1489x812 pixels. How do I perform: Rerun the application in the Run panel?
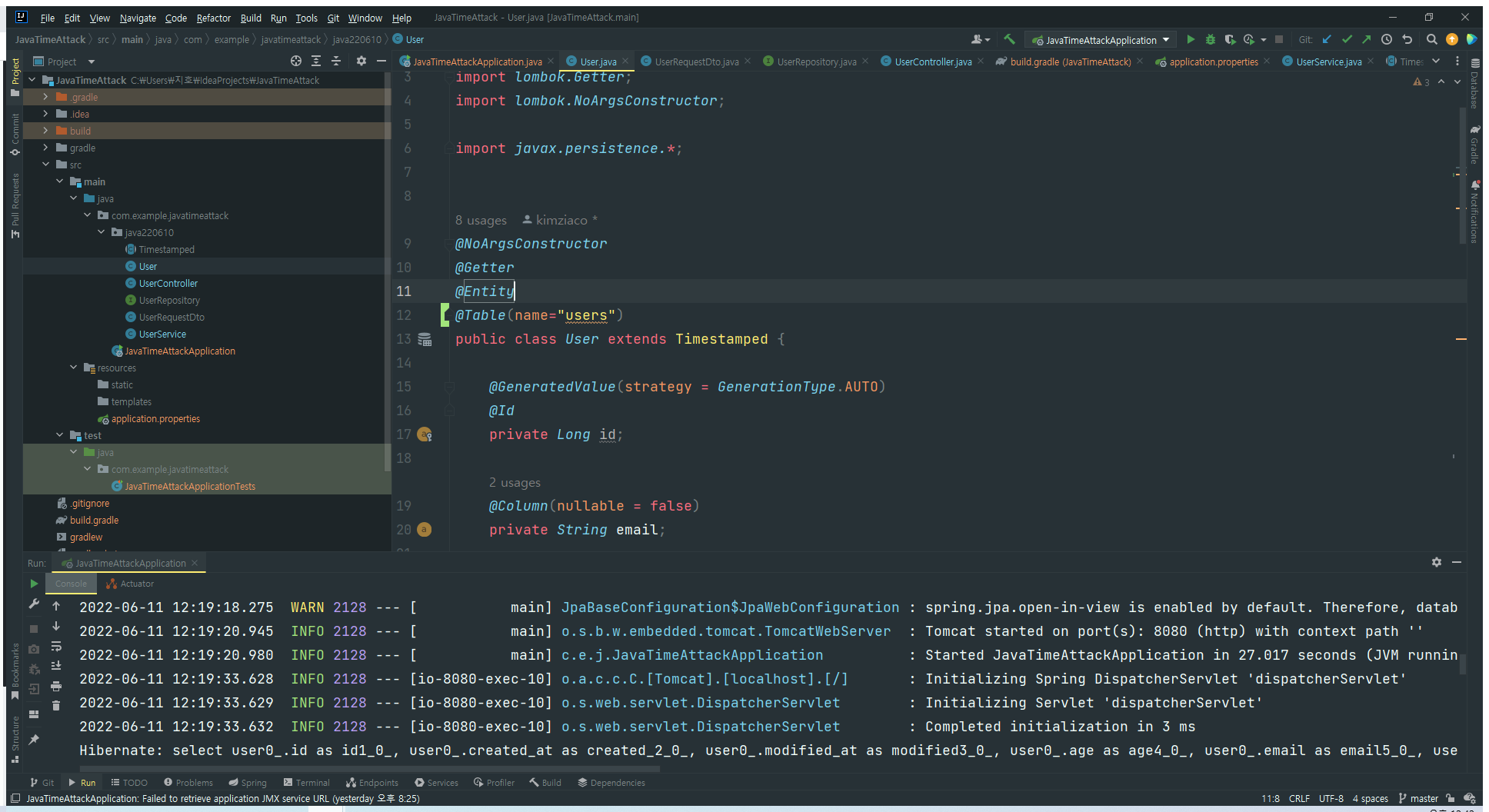tap(34, 584)
